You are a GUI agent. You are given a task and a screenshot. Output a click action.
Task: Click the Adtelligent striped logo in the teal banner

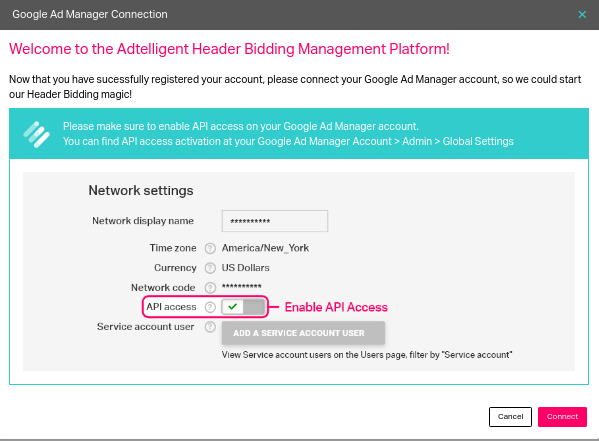[36, 134]
